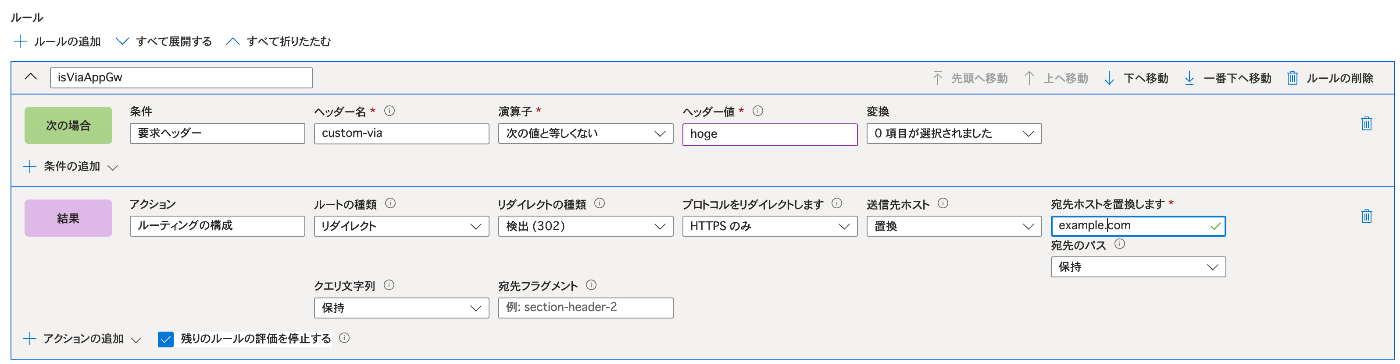Toggle 残りのルールの評価を停止する checkbox

[x=166, y=339]
